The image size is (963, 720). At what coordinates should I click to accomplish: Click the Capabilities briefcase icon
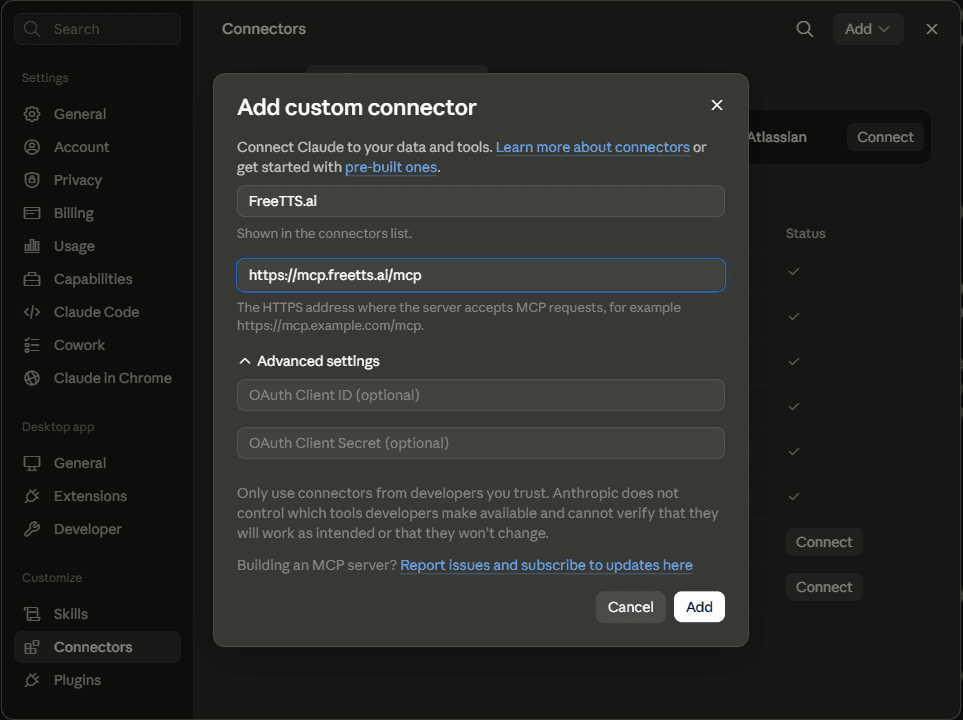(32, 279)
